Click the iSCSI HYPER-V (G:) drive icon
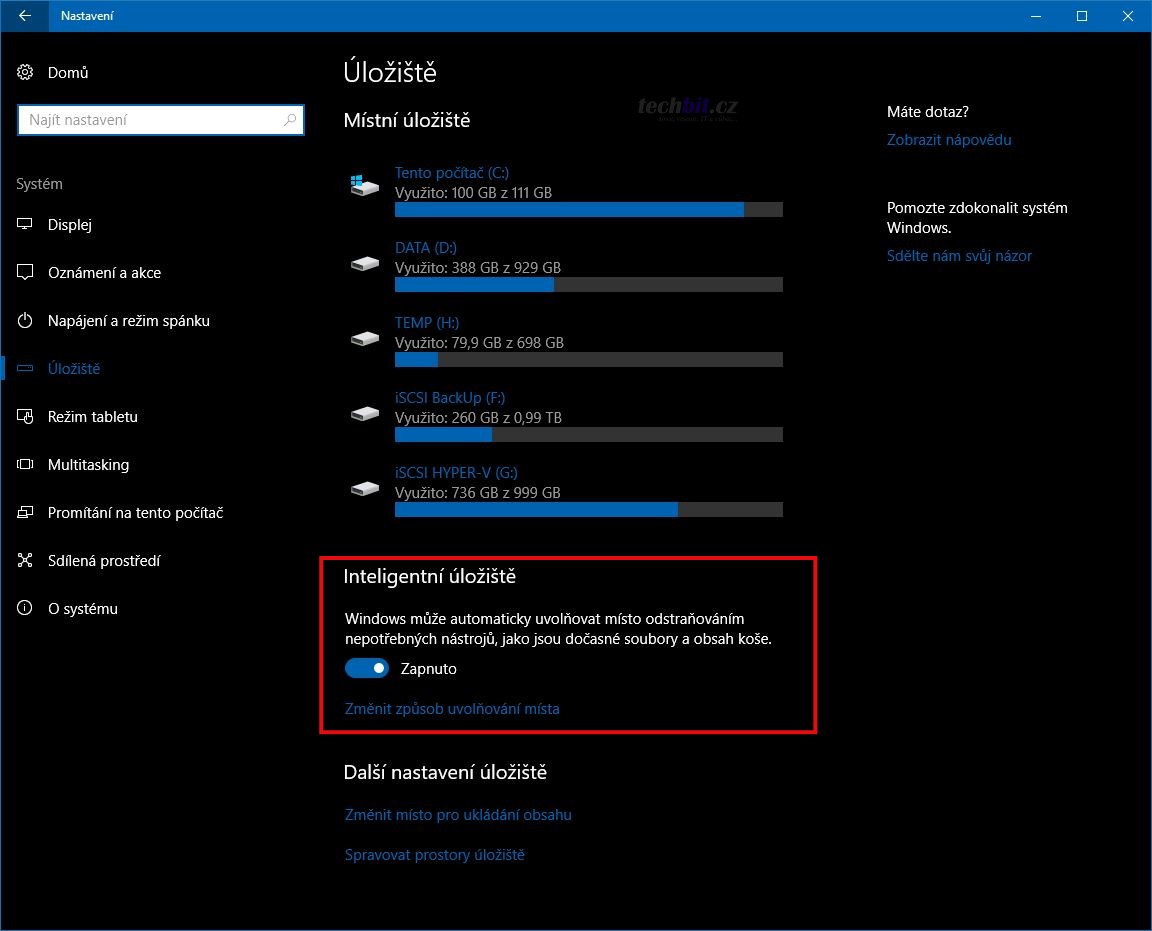The image size is (1152, 931). pos(364,489)
